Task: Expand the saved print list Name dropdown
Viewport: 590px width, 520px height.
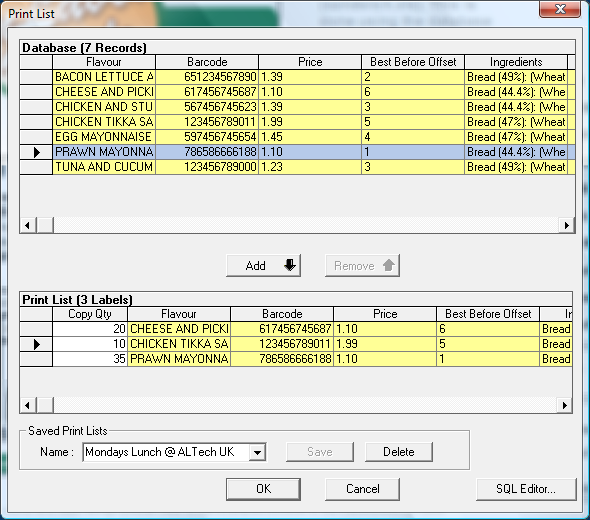Action: 257,452
